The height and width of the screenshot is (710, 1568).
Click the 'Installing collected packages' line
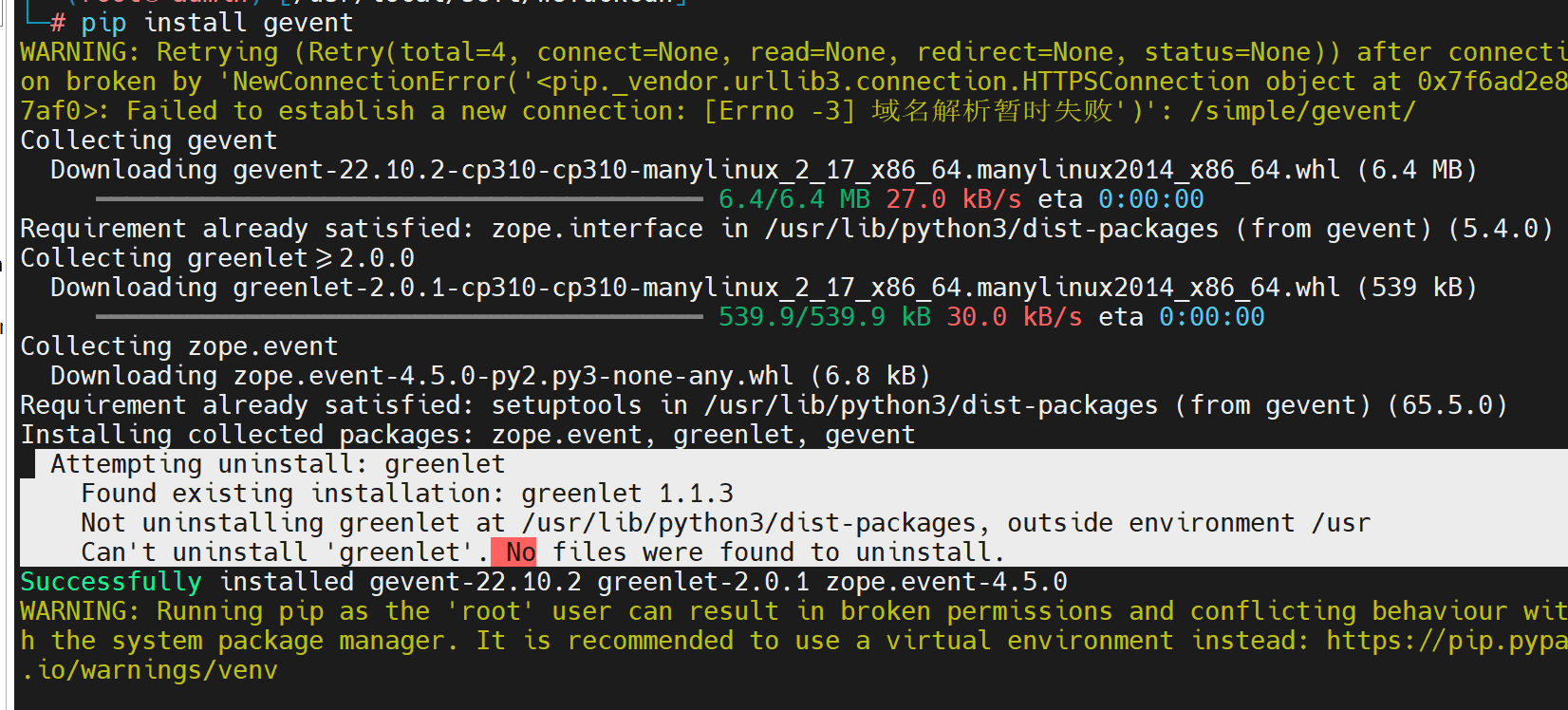468,435
